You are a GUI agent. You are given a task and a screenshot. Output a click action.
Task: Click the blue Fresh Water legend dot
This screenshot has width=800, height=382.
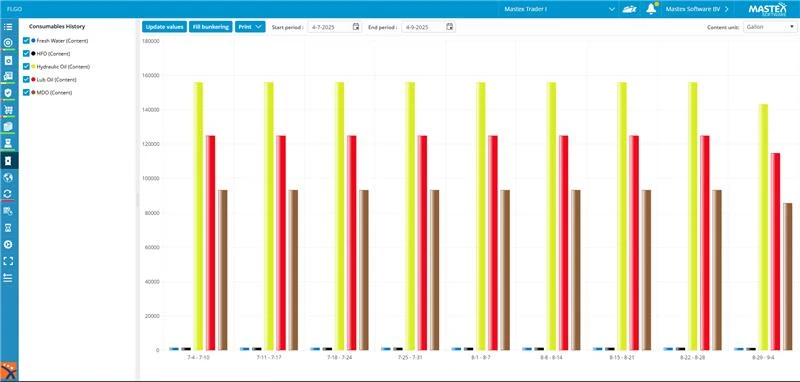tap(33, 40)
